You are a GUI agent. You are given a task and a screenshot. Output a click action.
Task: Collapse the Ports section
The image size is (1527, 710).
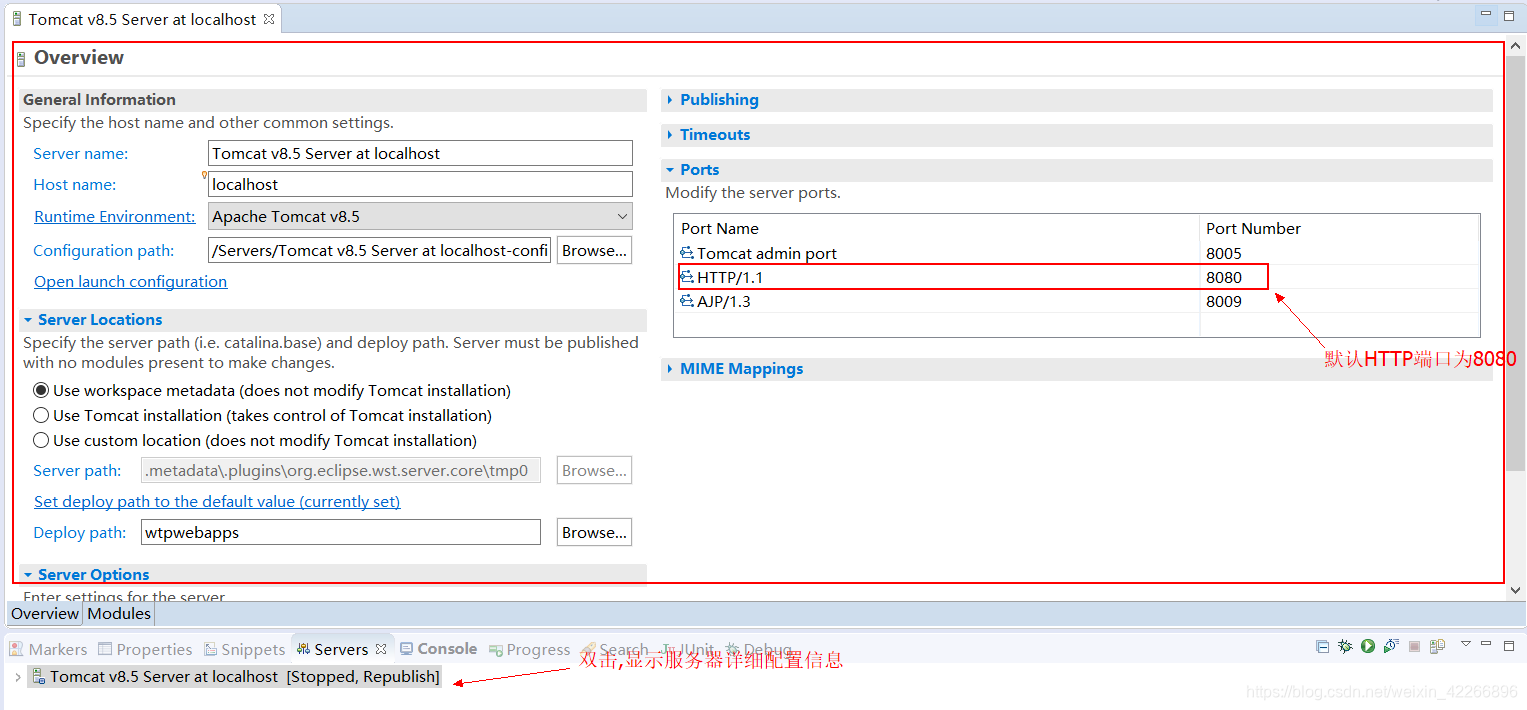pos(670,170)
